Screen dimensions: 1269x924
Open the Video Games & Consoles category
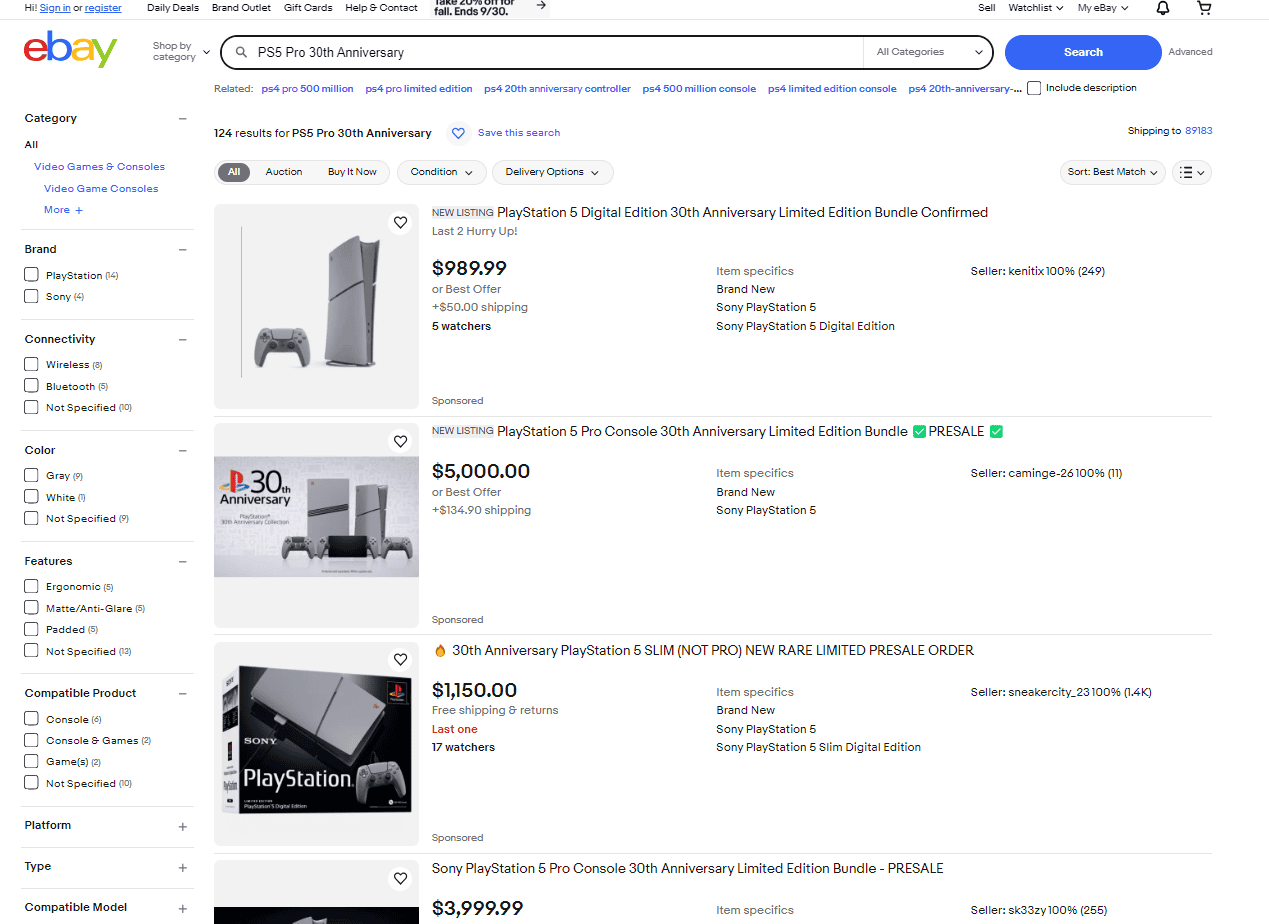tap(99, 167)
